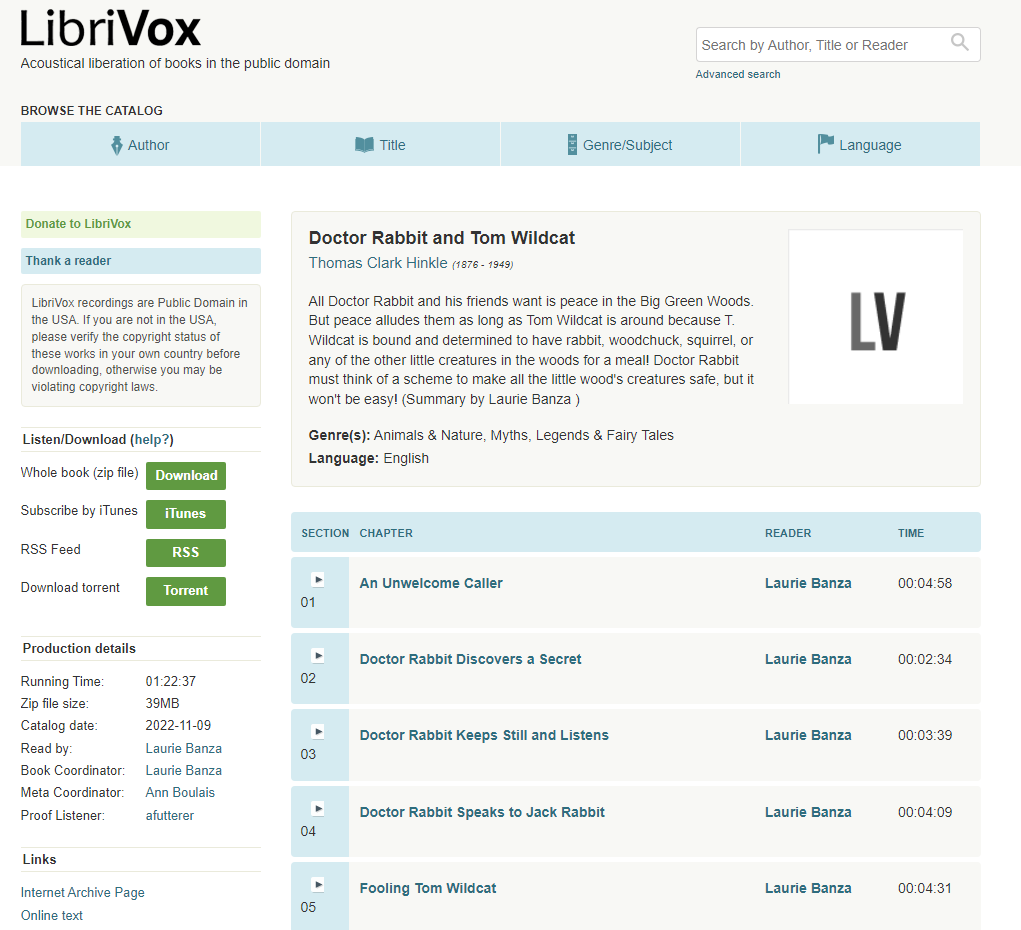The height and width of the screenshot is (930, 1021).
Task: Play section 03 Keeps Still and Listens
Action: (318, 731)
